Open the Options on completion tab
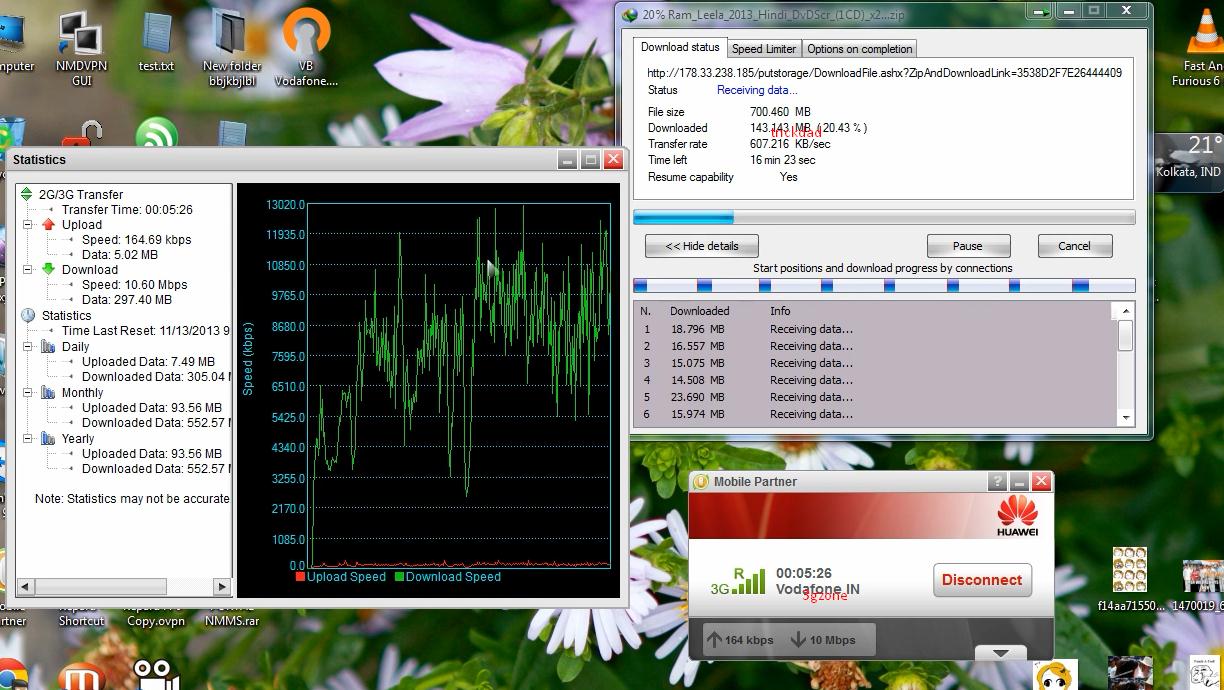Viewport: 1224px width, 690px height. pyautogui.click(x=859, y=49)
